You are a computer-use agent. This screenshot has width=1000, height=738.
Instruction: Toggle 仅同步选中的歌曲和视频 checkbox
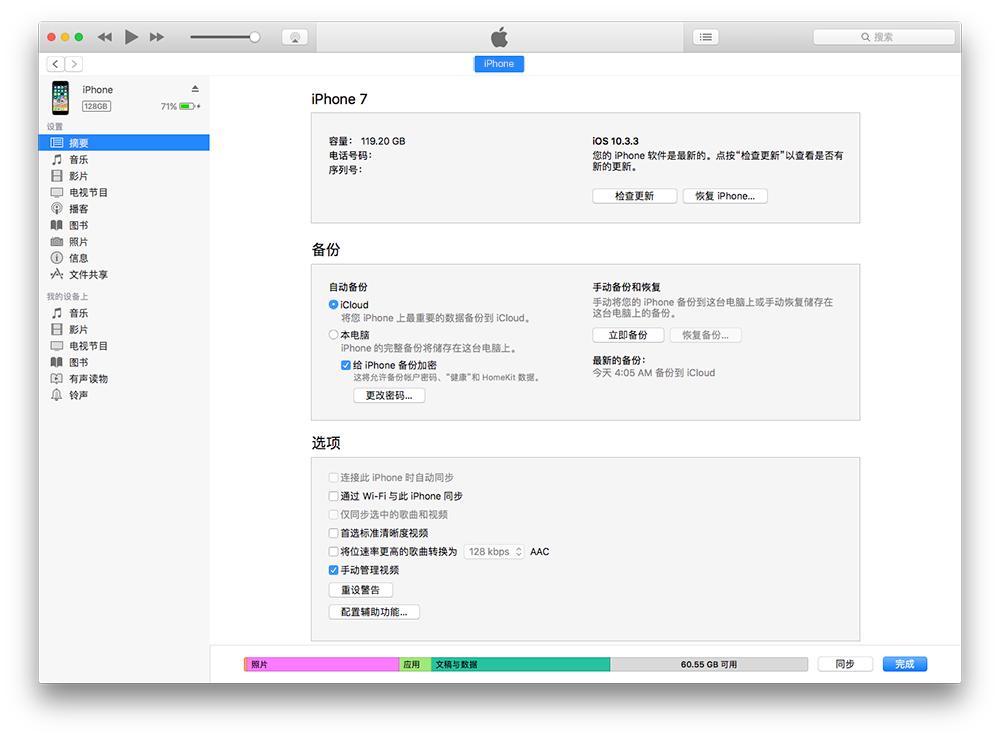coord(333,515)
